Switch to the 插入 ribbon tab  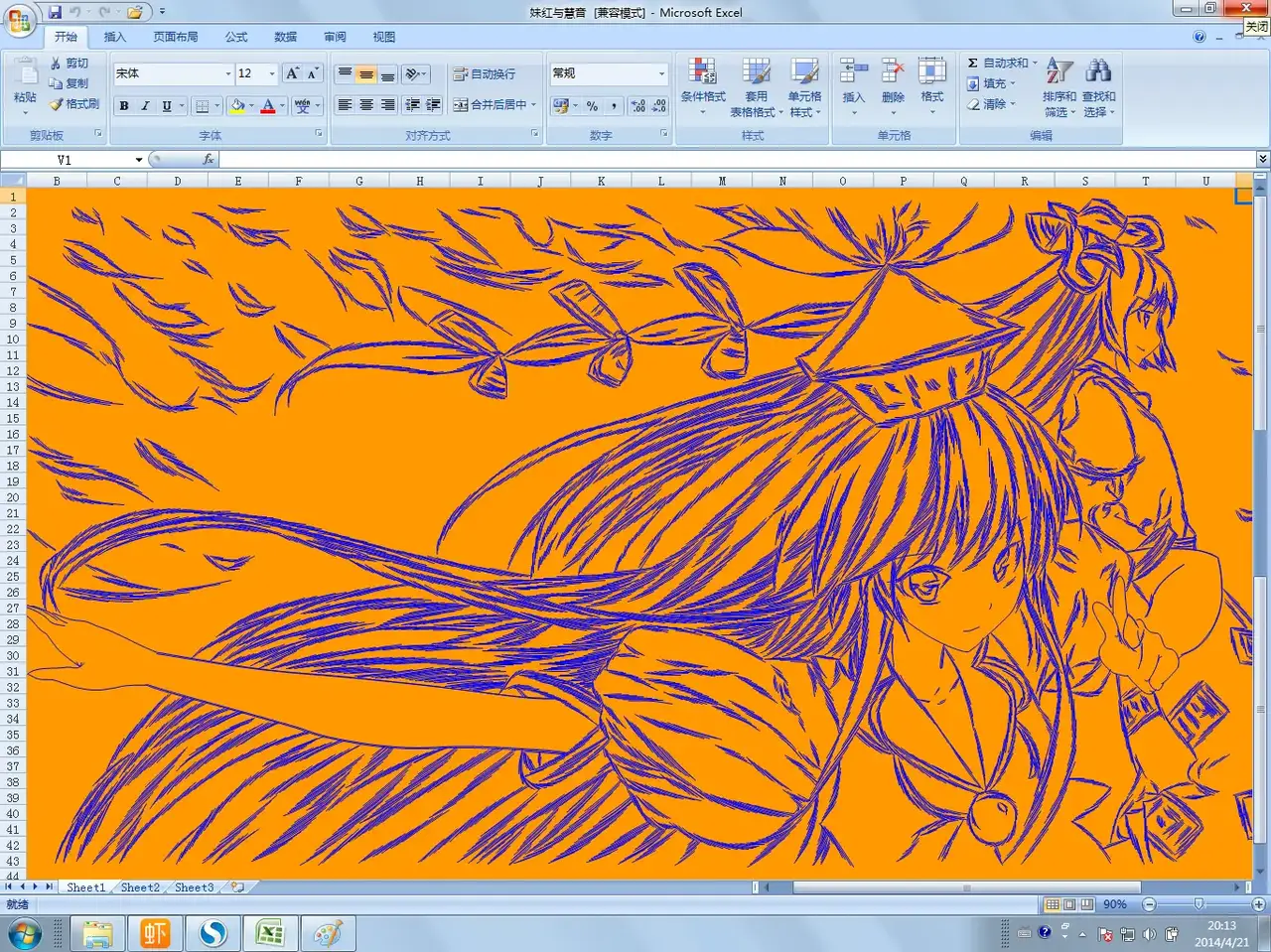(115, 37)
